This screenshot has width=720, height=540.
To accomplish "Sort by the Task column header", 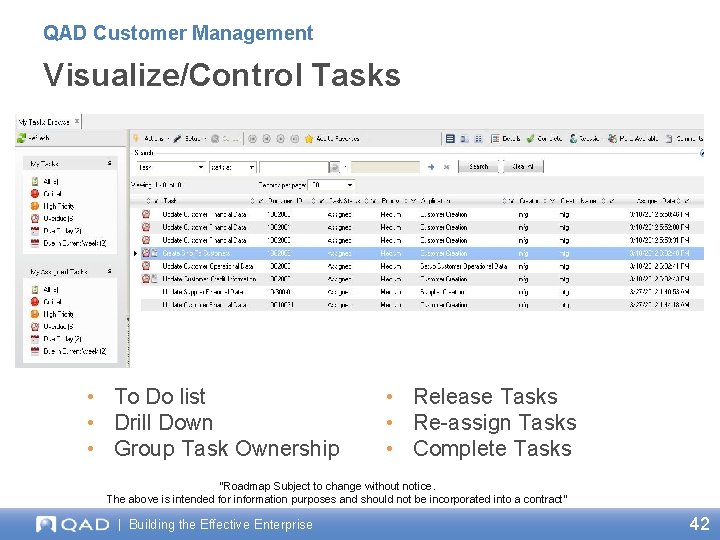I will [169, 201].
